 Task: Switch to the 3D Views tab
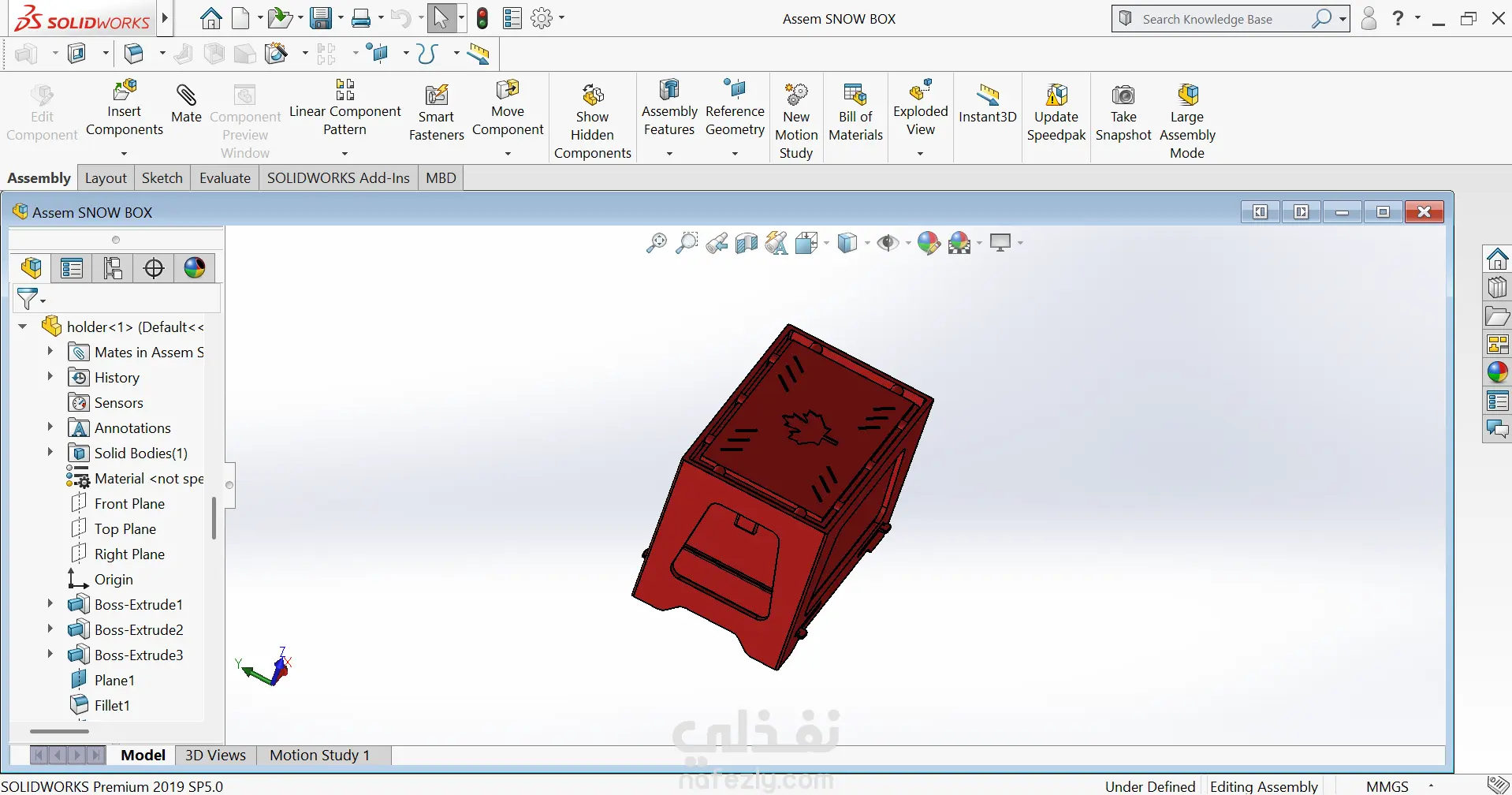(215, 756)
